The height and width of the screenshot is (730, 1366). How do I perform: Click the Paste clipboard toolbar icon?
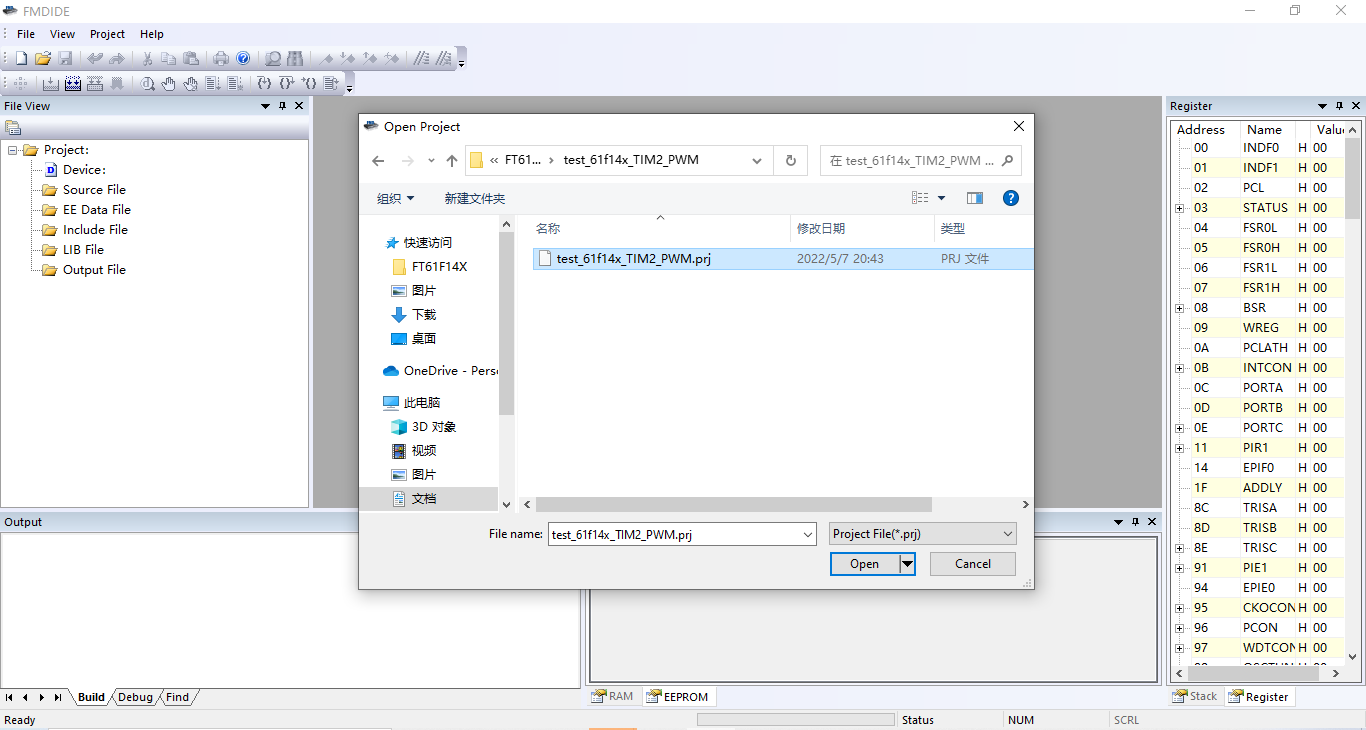click(191, 59)
